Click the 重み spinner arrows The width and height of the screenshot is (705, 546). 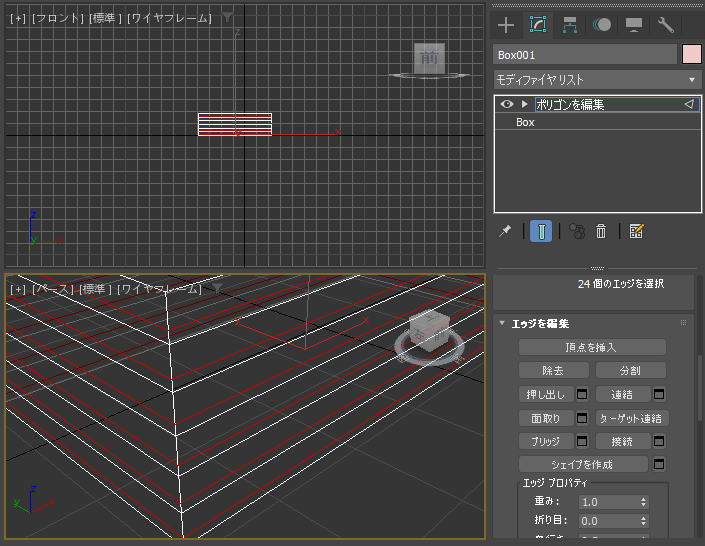[x=644, y=502]
